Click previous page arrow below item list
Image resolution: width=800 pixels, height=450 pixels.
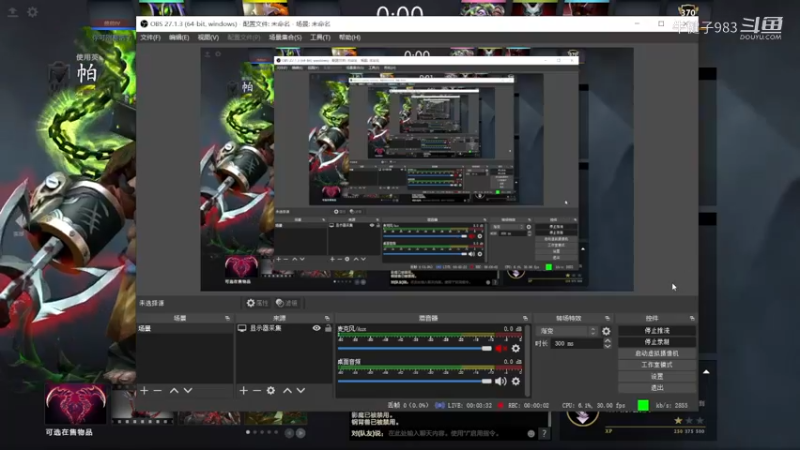289,433
